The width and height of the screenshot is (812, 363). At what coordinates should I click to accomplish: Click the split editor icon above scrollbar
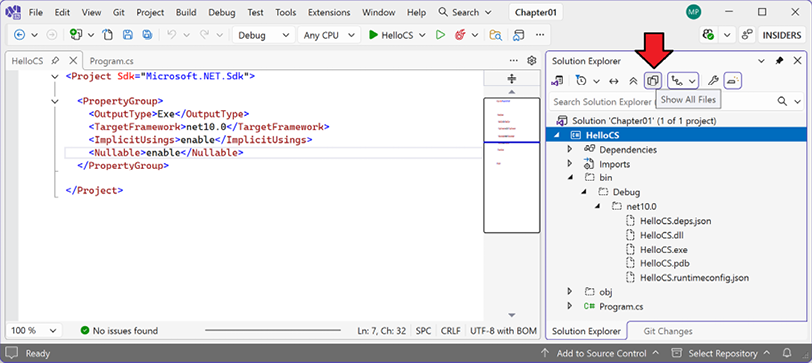pos(512,79)
